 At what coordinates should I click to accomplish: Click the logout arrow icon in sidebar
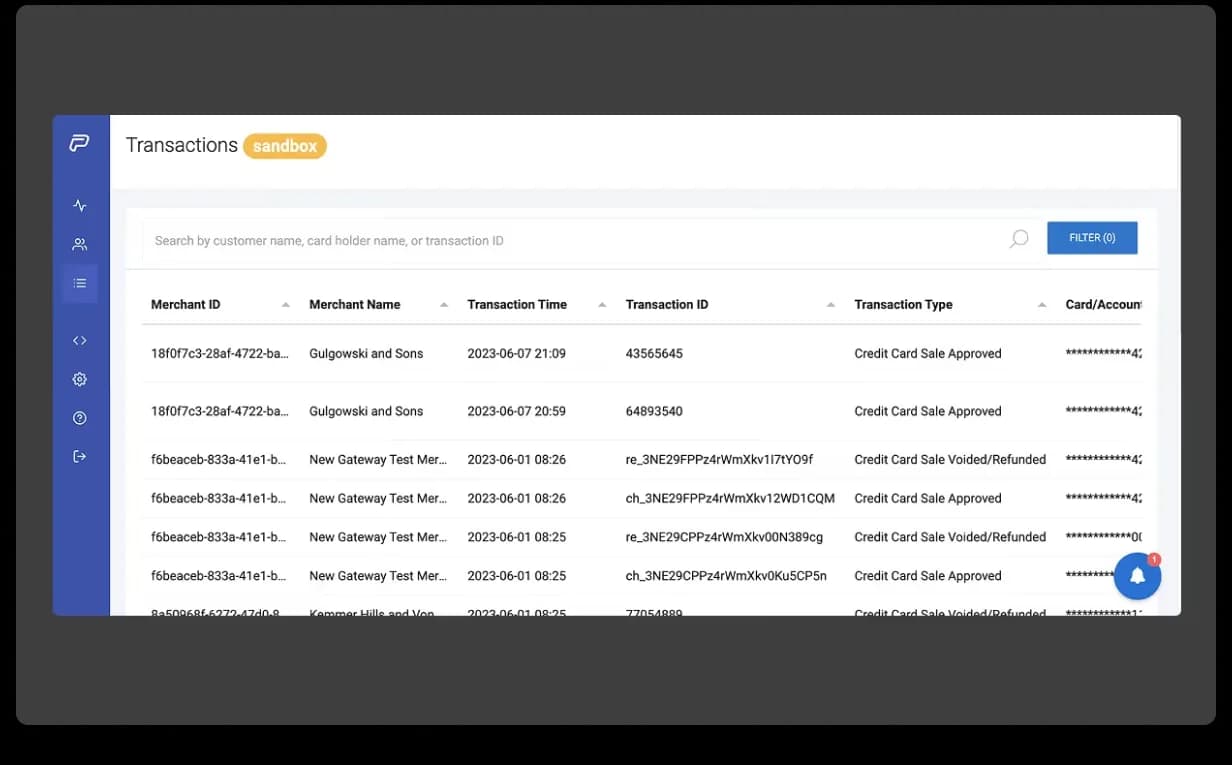click(80, 456)
